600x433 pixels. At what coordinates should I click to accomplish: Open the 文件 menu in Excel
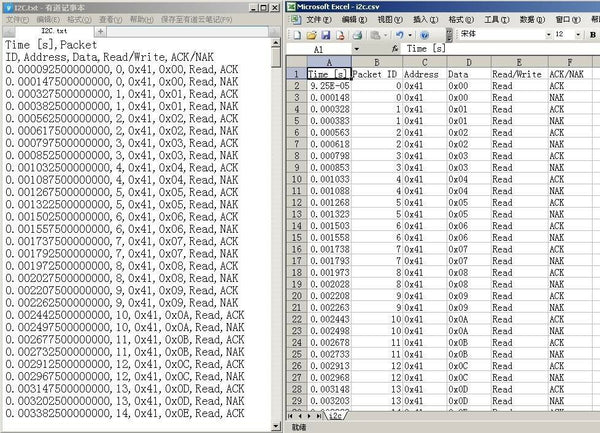click(318, 20)
